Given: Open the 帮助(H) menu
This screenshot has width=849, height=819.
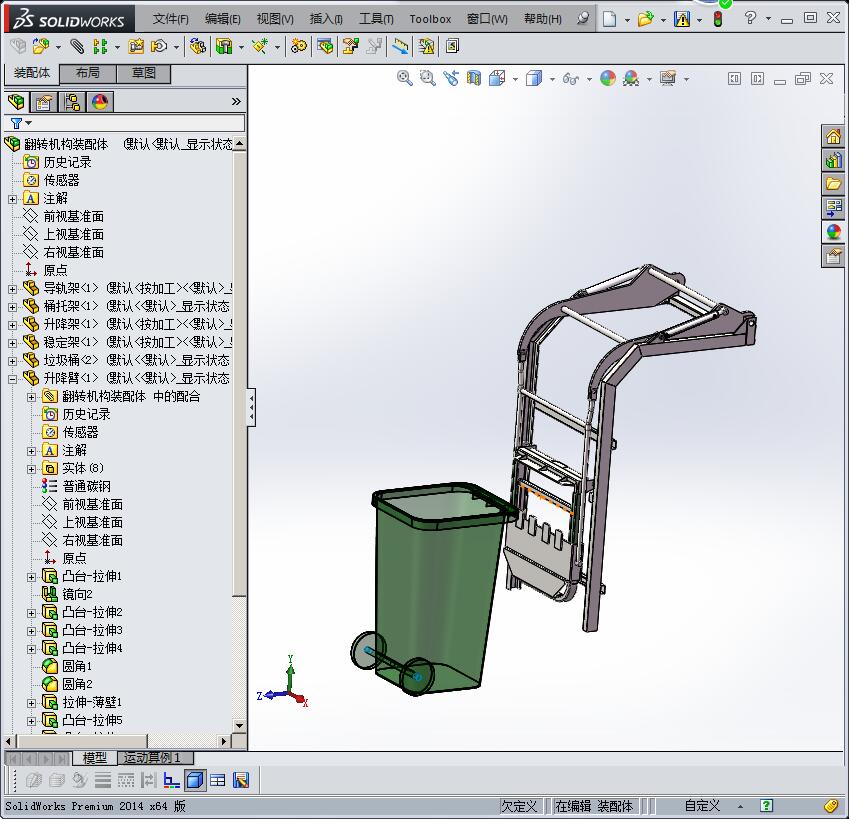Looking at the screenshot, I should [543, 19].
